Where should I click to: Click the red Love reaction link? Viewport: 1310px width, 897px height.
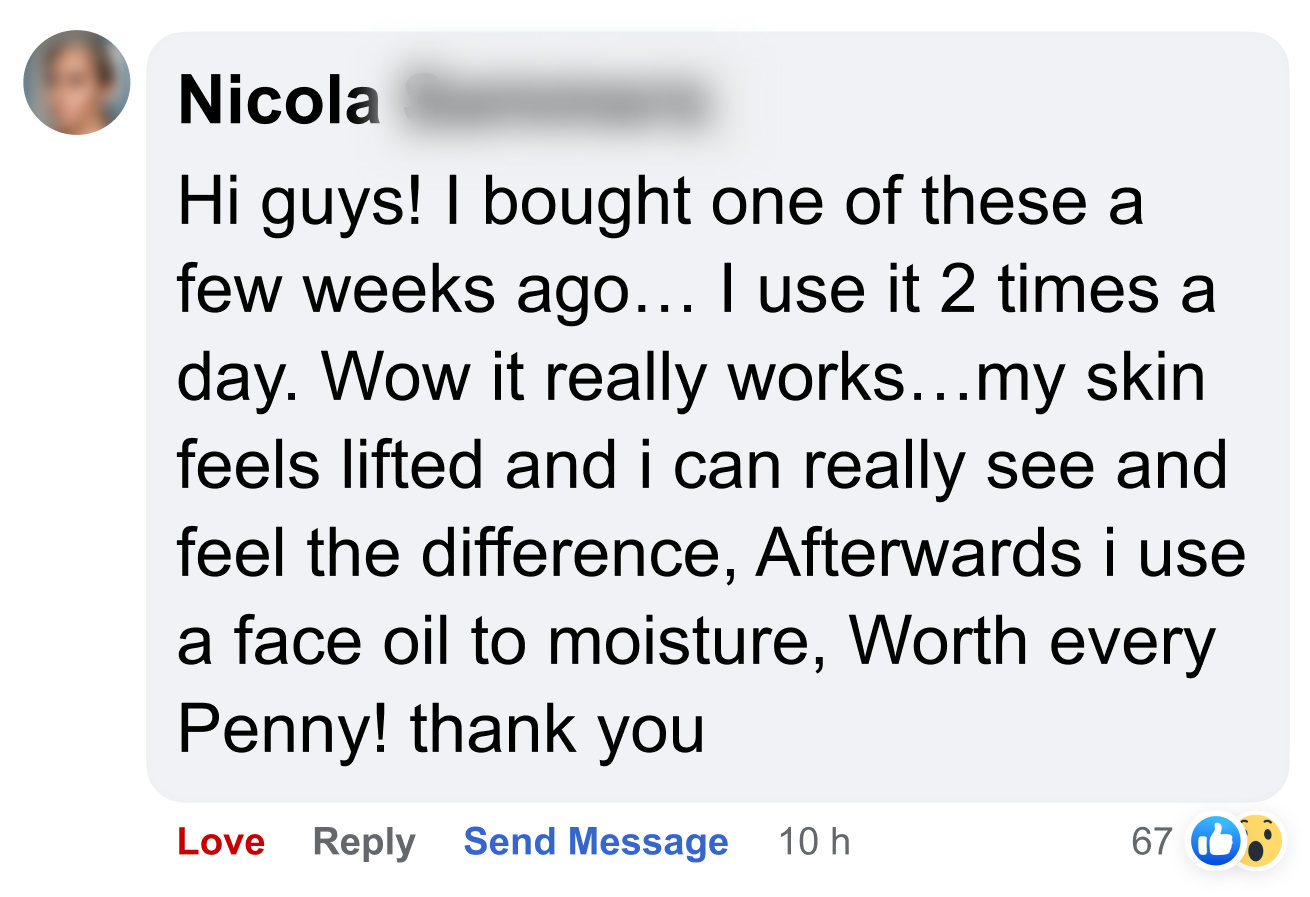coord(221,842)
